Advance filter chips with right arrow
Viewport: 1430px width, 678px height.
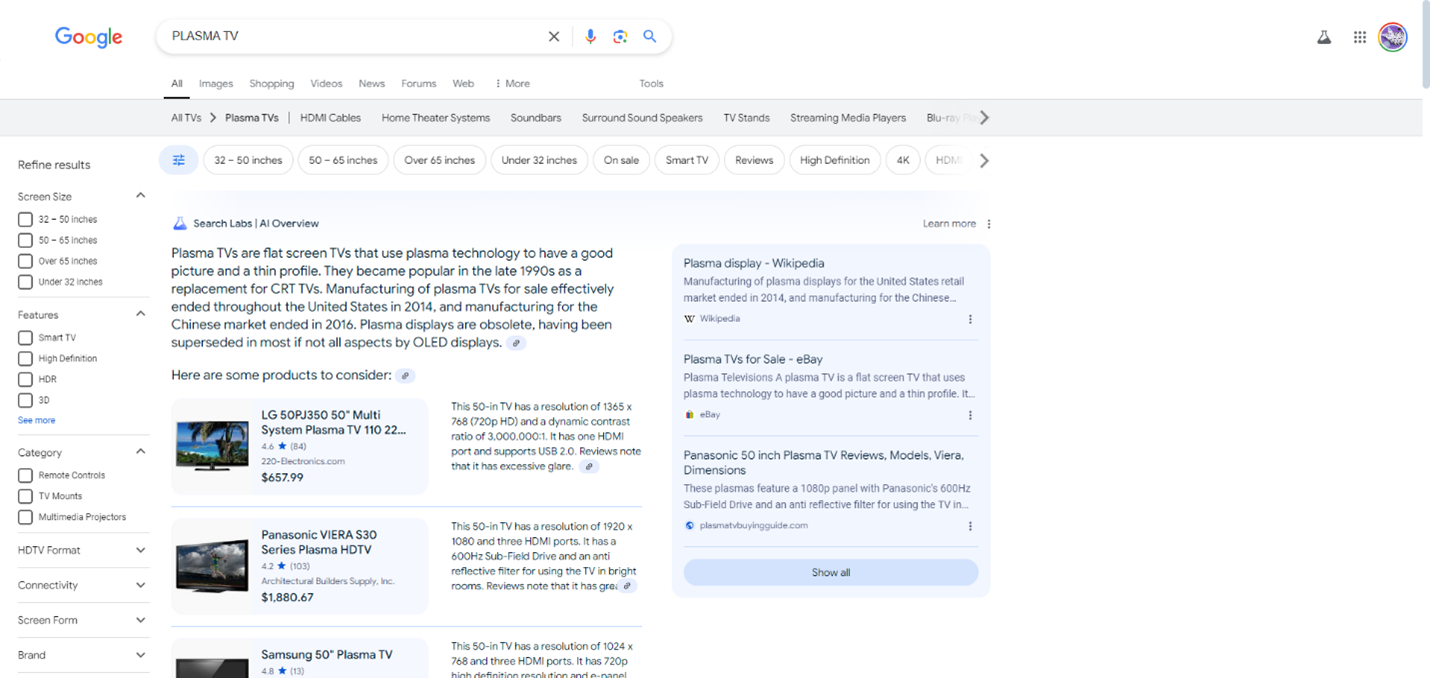click(x=984, y=160)
